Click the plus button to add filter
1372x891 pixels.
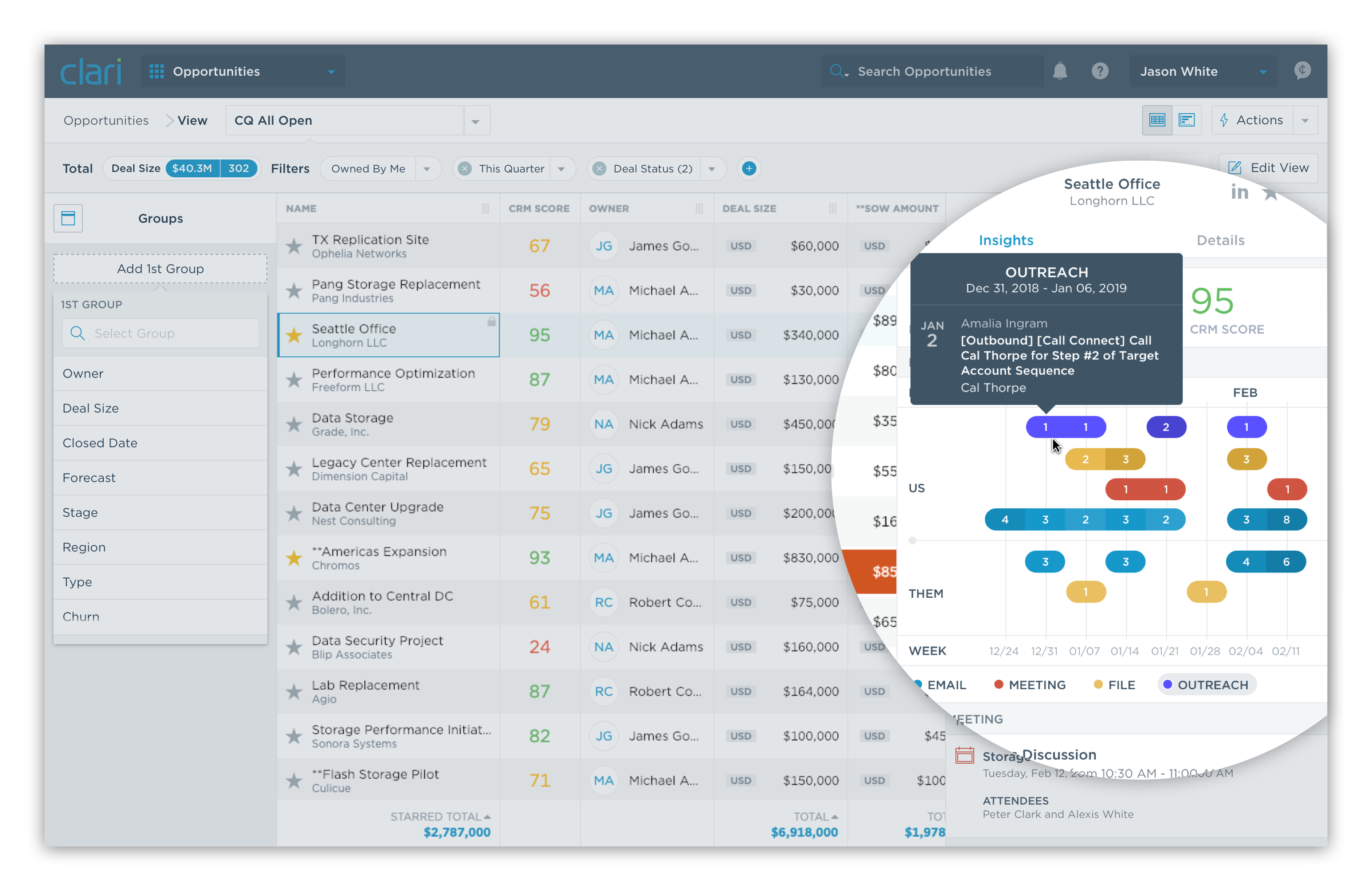(750, 168)
